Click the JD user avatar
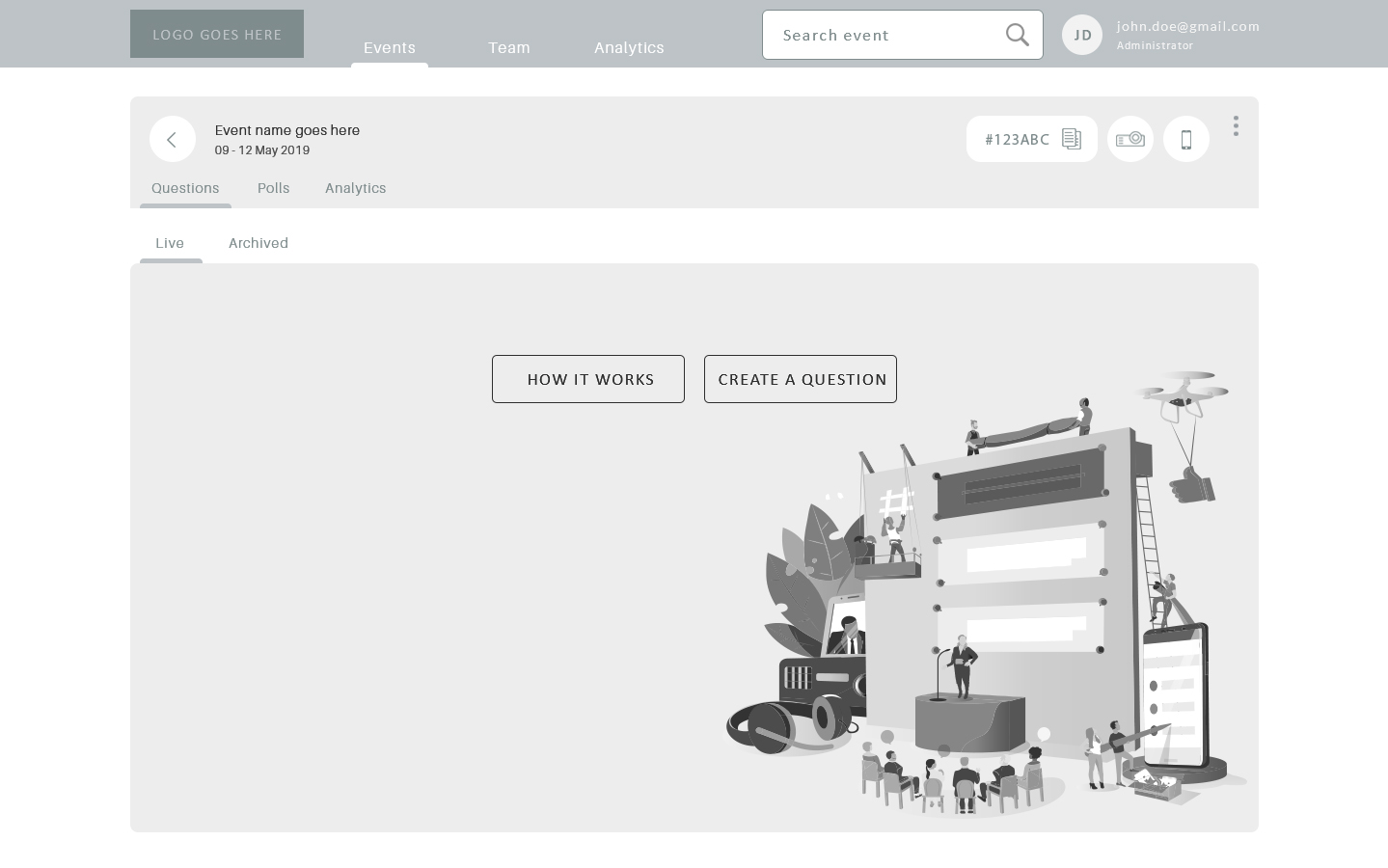Viewport: 1388px width, 868px height. coord(1081,35)
